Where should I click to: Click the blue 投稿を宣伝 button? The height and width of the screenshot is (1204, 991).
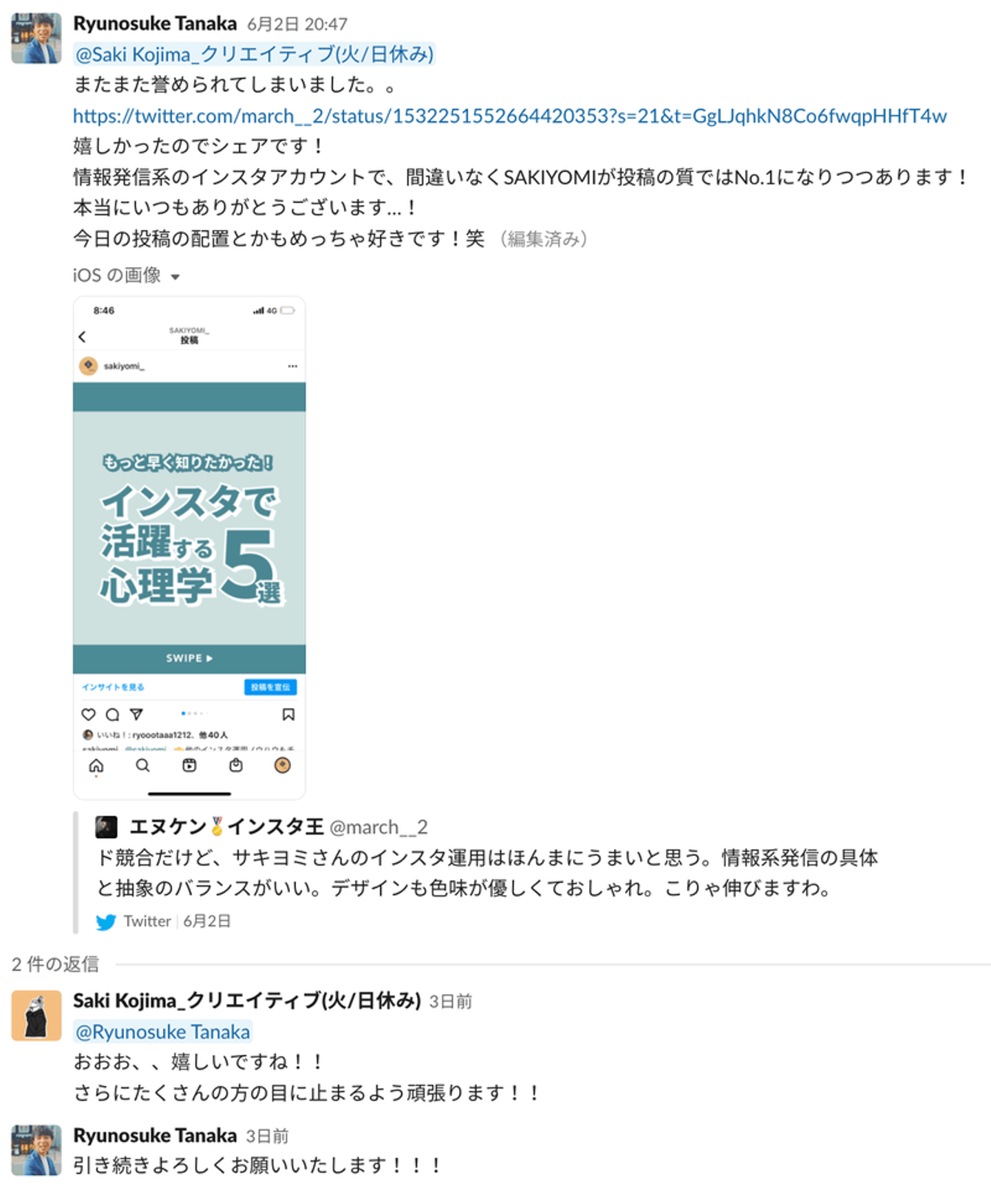270,687
